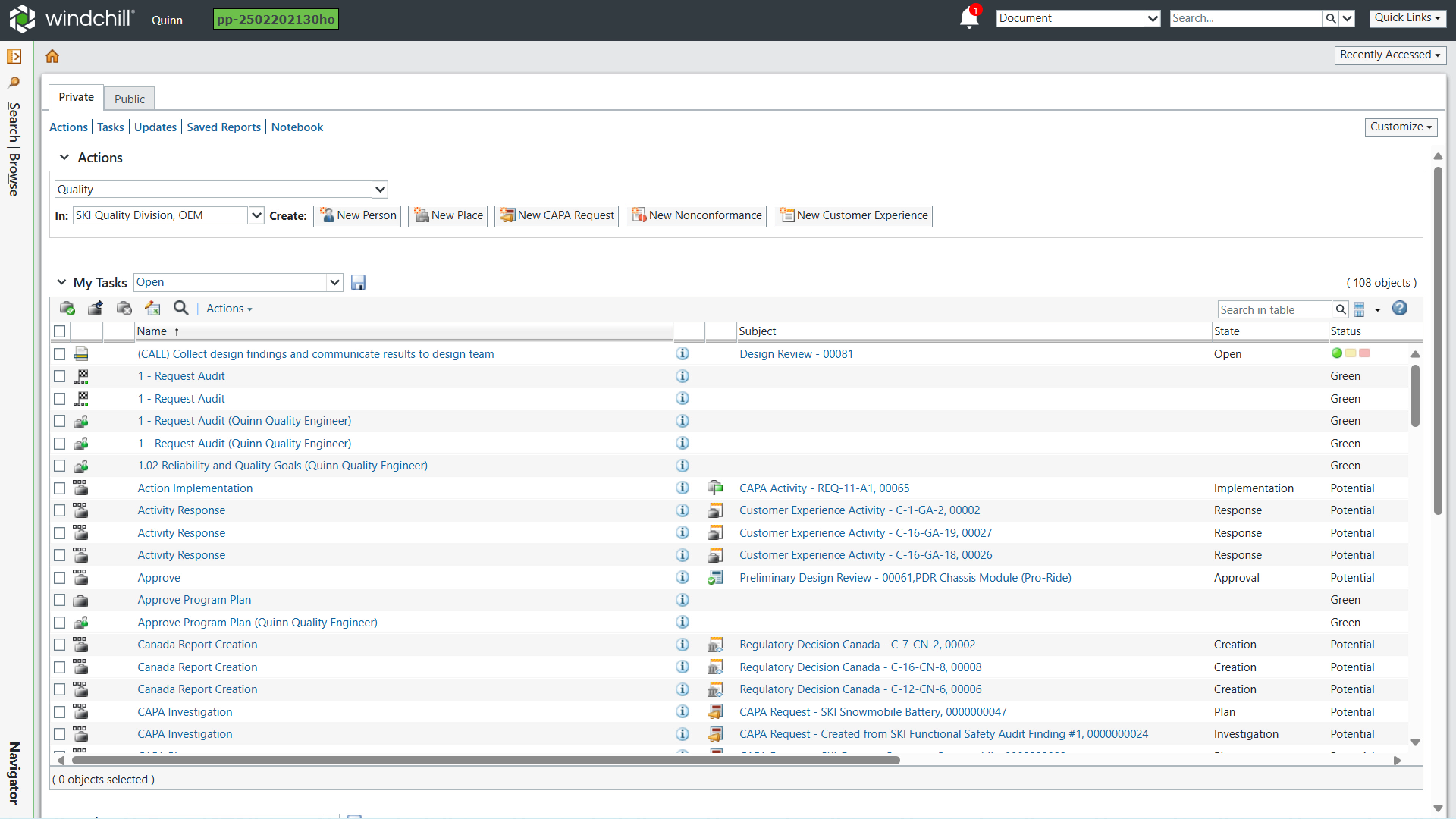
Task: Select the 1.02 Reliability and Quality Goals row
Action: tap(59, 466)
